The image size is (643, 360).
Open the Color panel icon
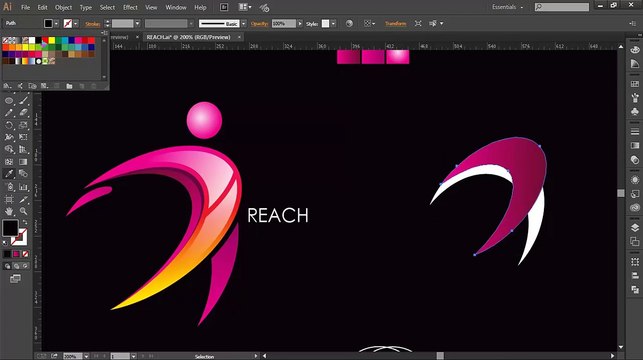635,50
